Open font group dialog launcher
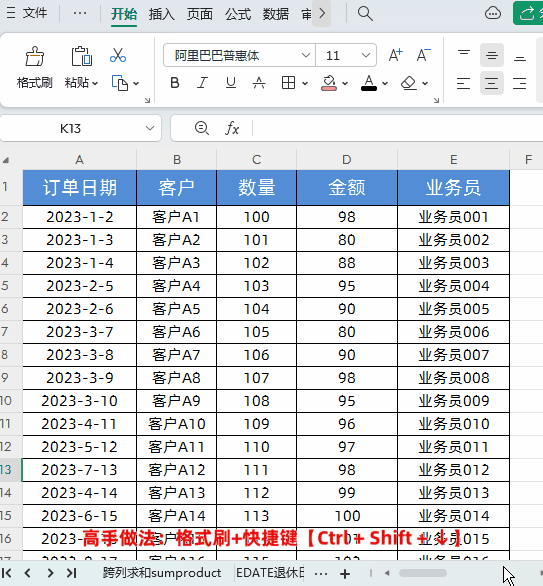 click(x=436, y=100)
